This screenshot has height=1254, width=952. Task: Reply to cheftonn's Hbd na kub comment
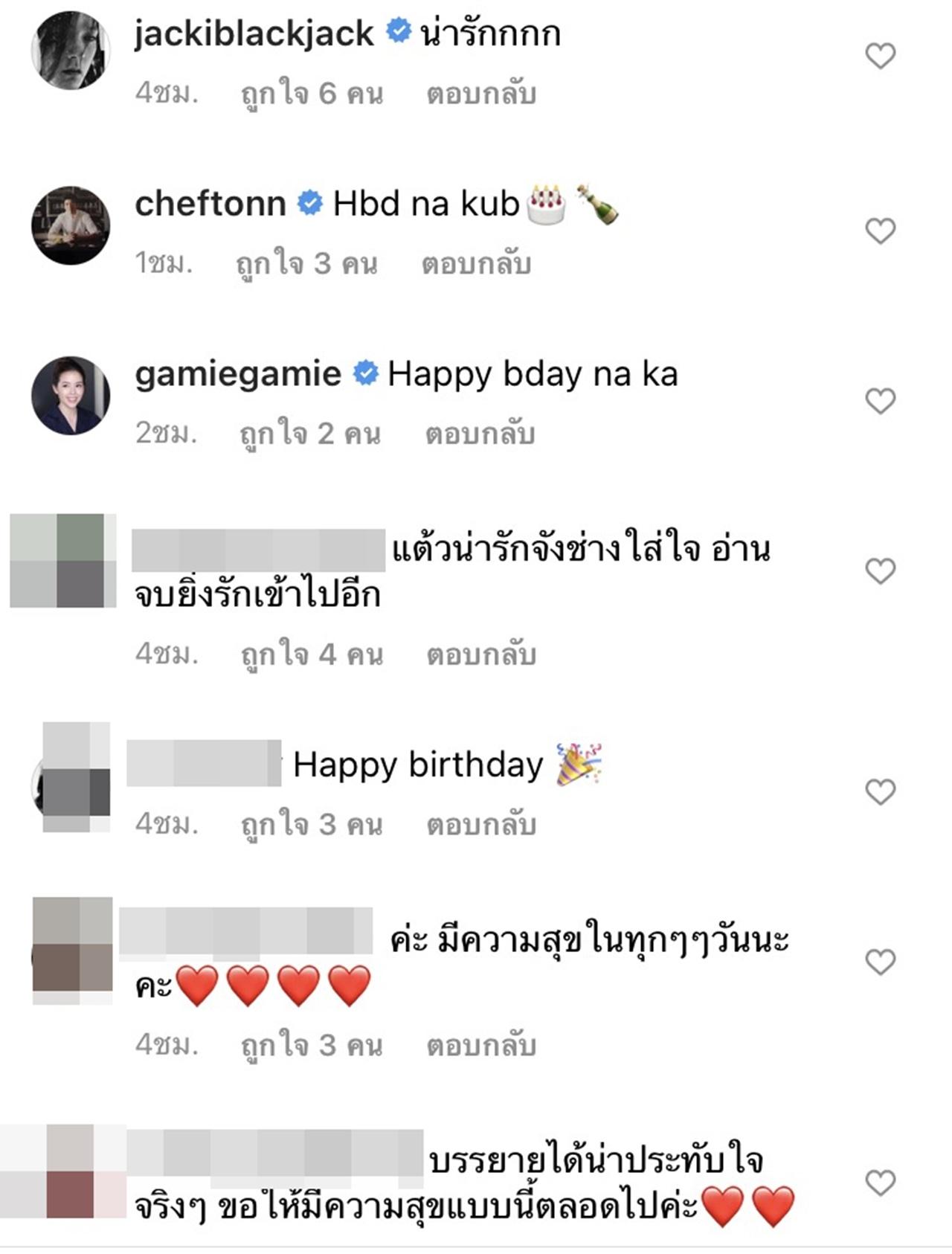coord(477,263)
